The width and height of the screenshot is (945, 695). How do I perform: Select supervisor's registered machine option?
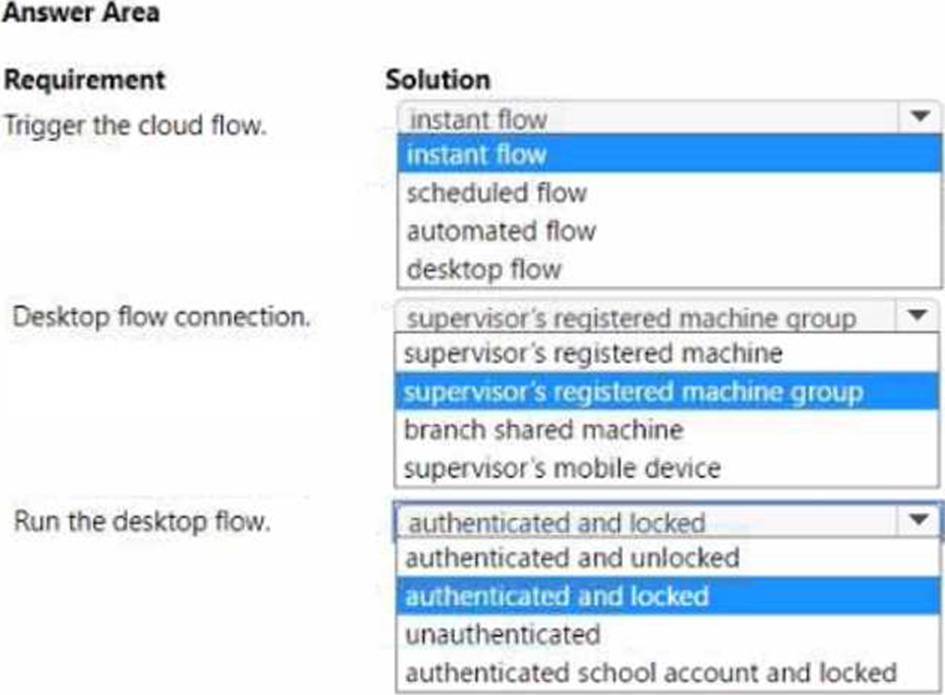(x=667, y=353)
